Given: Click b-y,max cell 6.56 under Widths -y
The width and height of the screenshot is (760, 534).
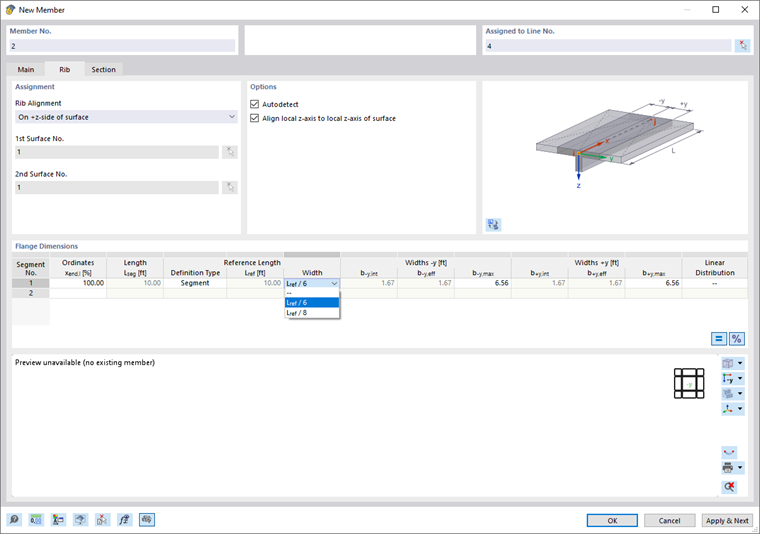Looking at the screenshot, I should coord(483,283).
